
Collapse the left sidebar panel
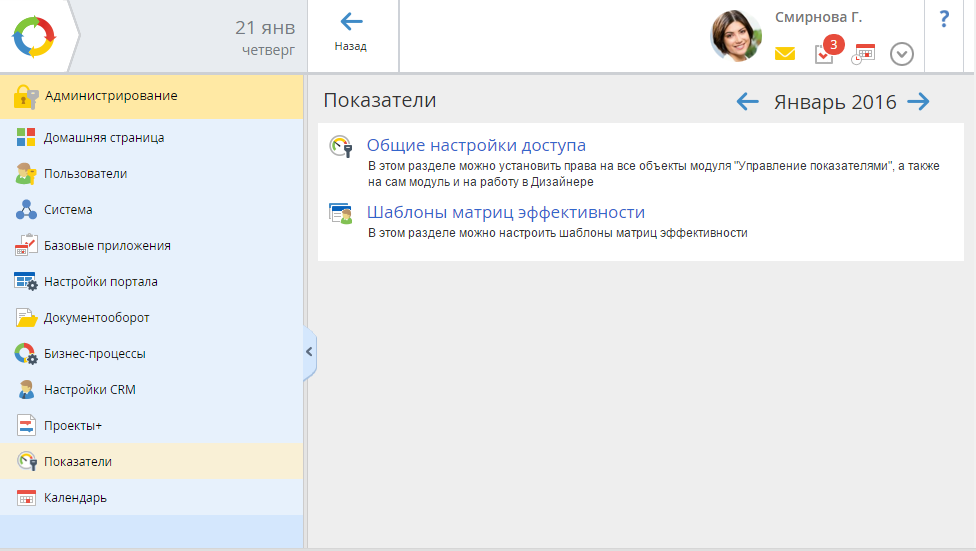(309, 352)
